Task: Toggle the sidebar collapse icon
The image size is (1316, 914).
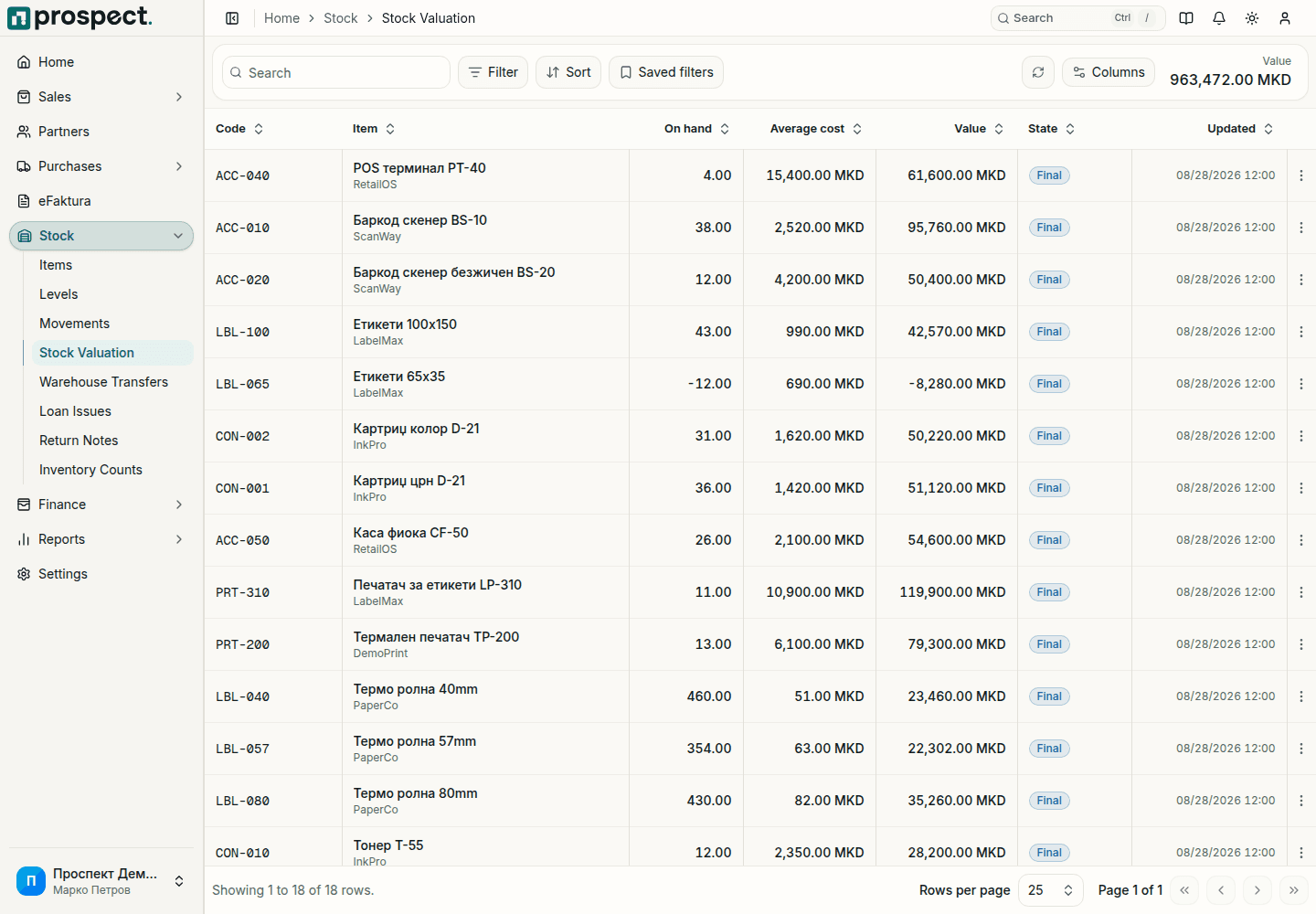Action: pyautogui.click(x=232, y=18)
